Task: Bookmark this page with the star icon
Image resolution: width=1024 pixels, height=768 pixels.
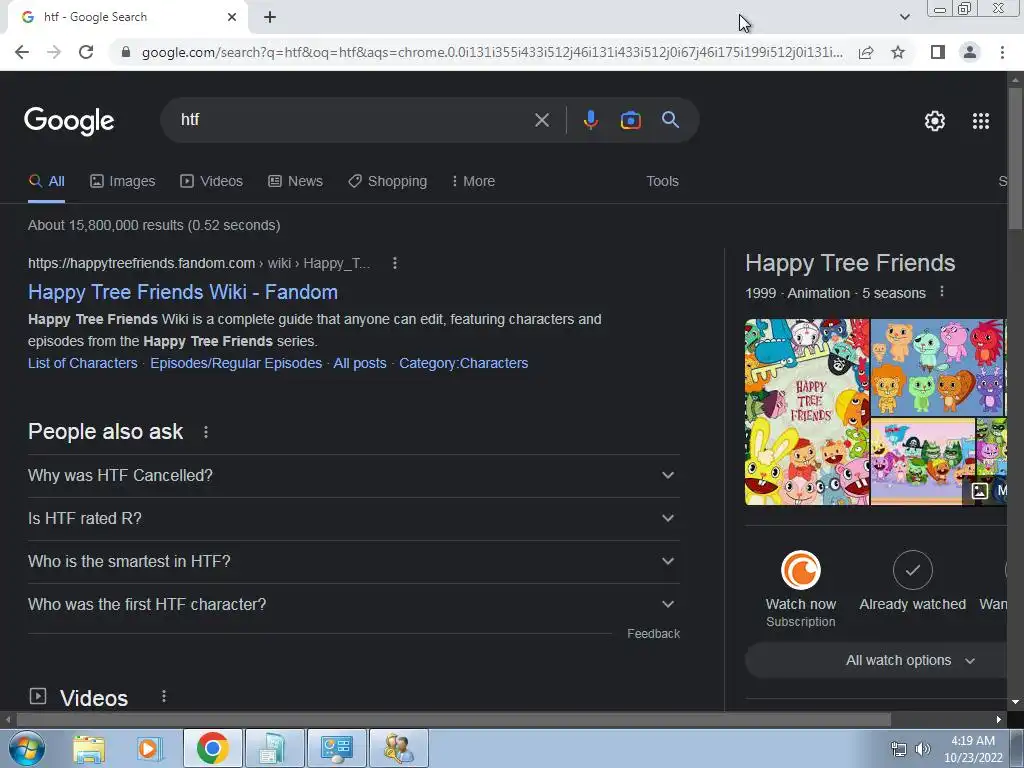Action: coord(898,52)
